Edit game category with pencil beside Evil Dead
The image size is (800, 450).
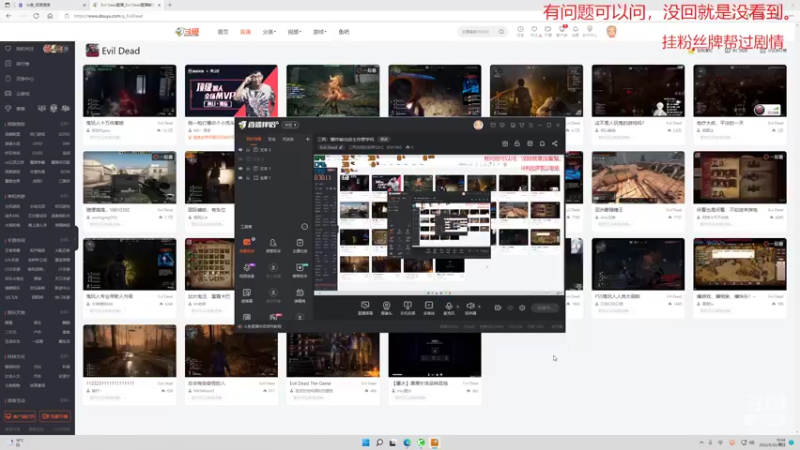[x=341, y=147]
